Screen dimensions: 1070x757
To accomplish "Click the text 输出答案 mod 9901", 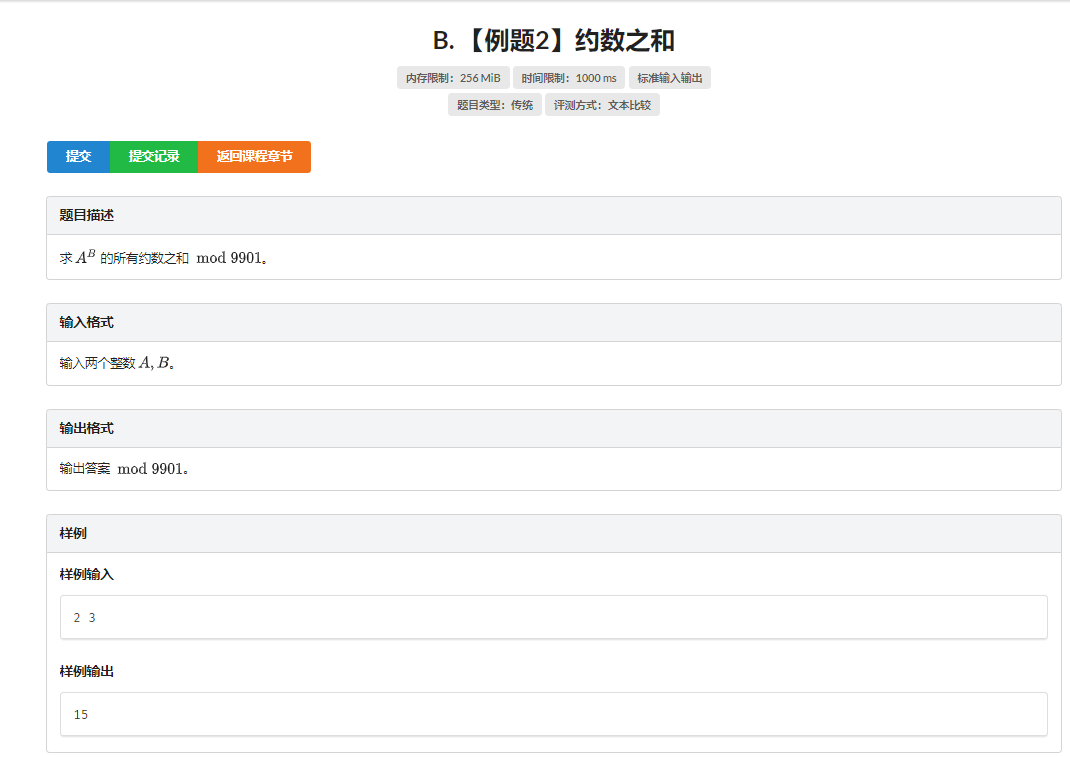I will tap(124, 469).
